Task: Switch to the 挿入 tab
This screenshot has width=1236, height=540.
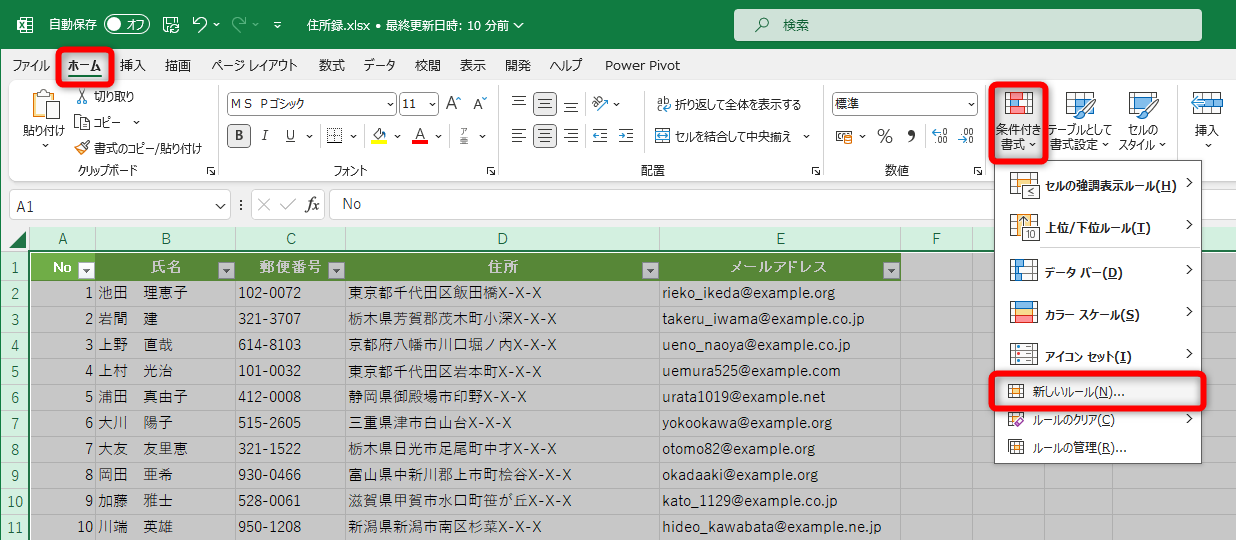Action: pos(133,66)
